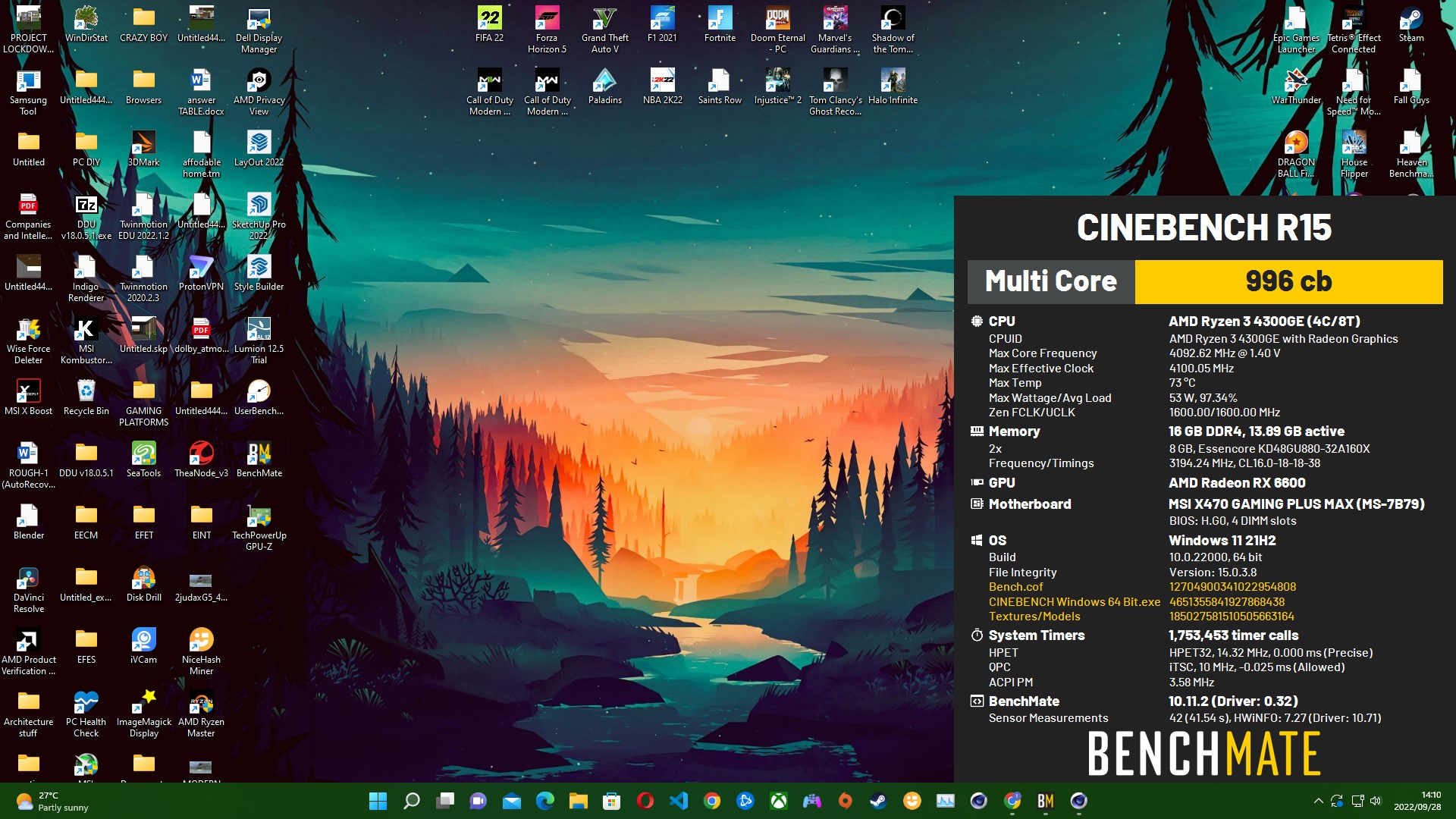Viewport: 1456px width, 819px height.
Task: Launch Forza Horizon 5 from desktop
Action: (x=547, y=30)
